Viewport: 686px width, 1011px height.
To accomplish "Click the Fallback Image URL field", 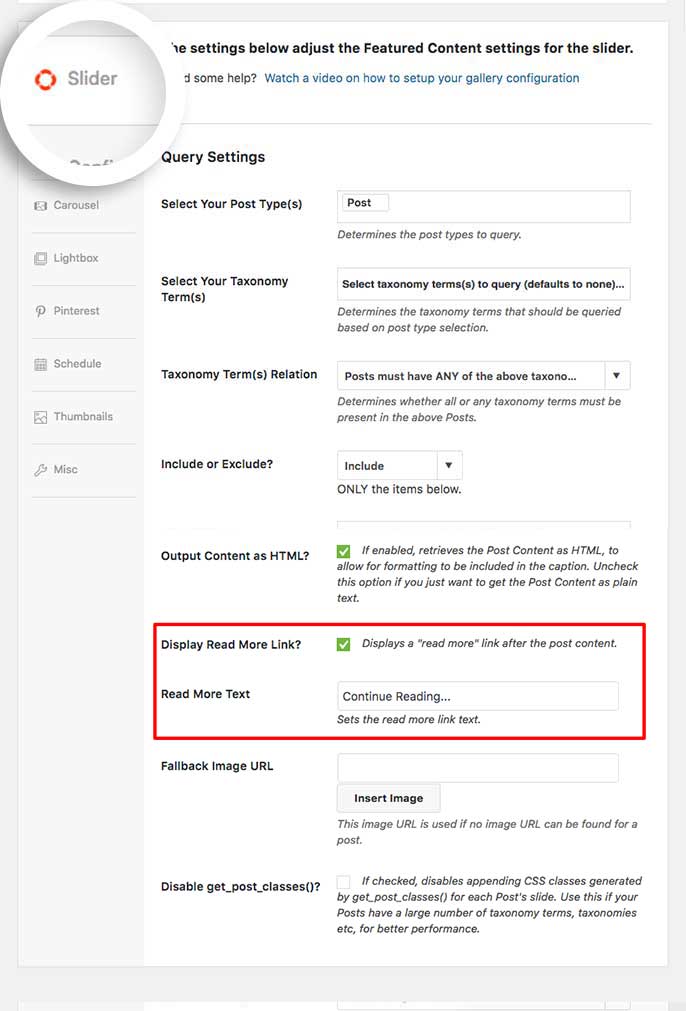I will click(x=478, y=768).
